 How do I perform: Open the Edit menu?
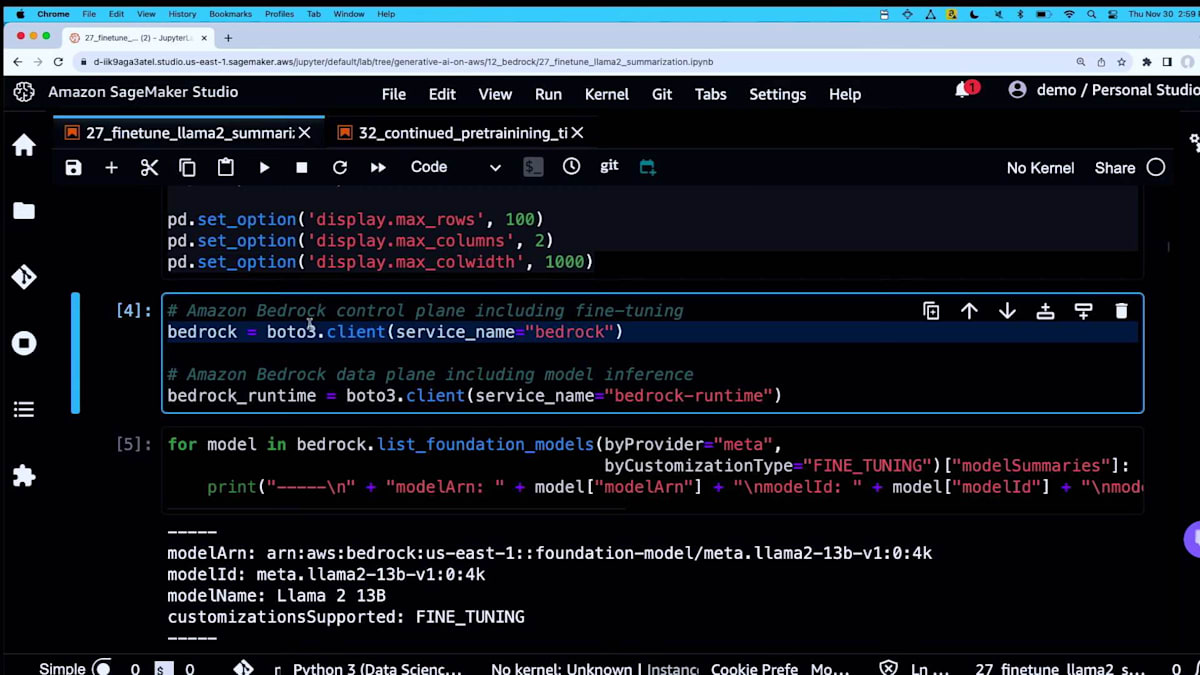[x=442, y=94]
